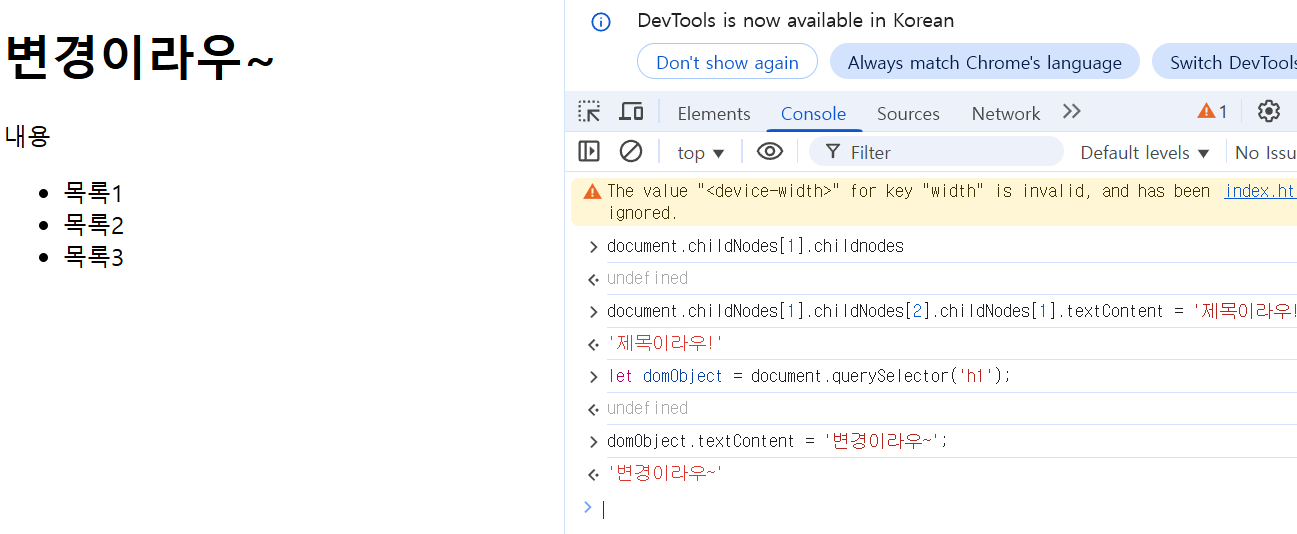Open the Default levels dropdown
This screenshot has width=1297, height=534.
[1145, 153]
